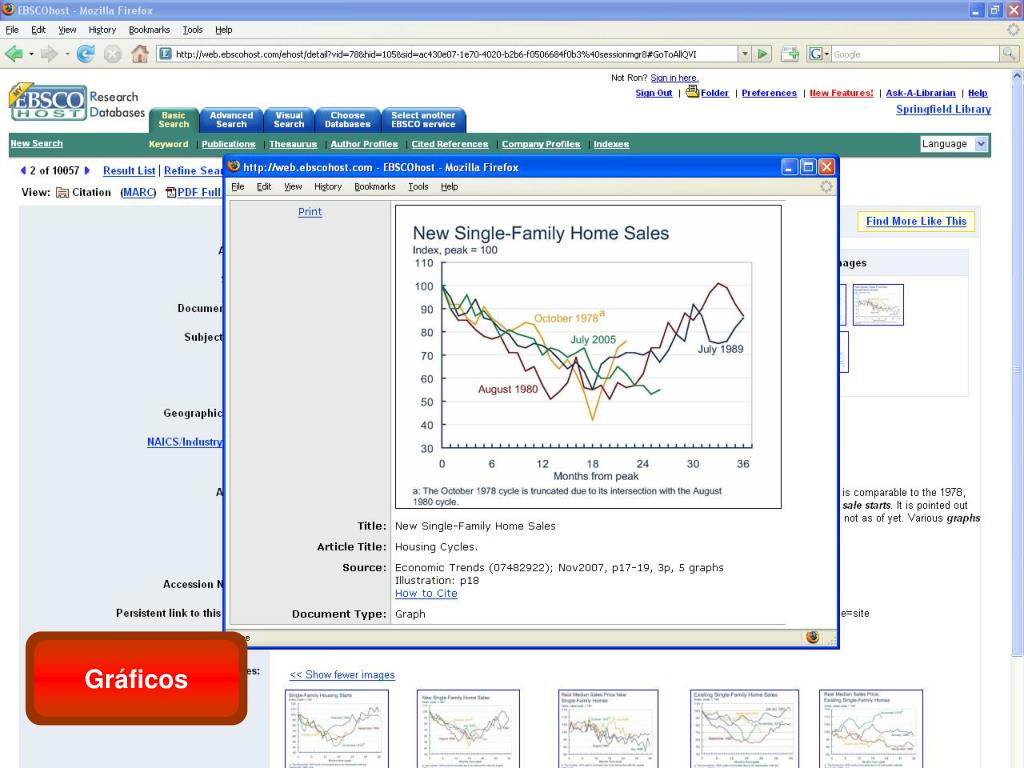Click the EBSCOhost logo
This screenshot has height=768, width=1024.
coord(48,103)
